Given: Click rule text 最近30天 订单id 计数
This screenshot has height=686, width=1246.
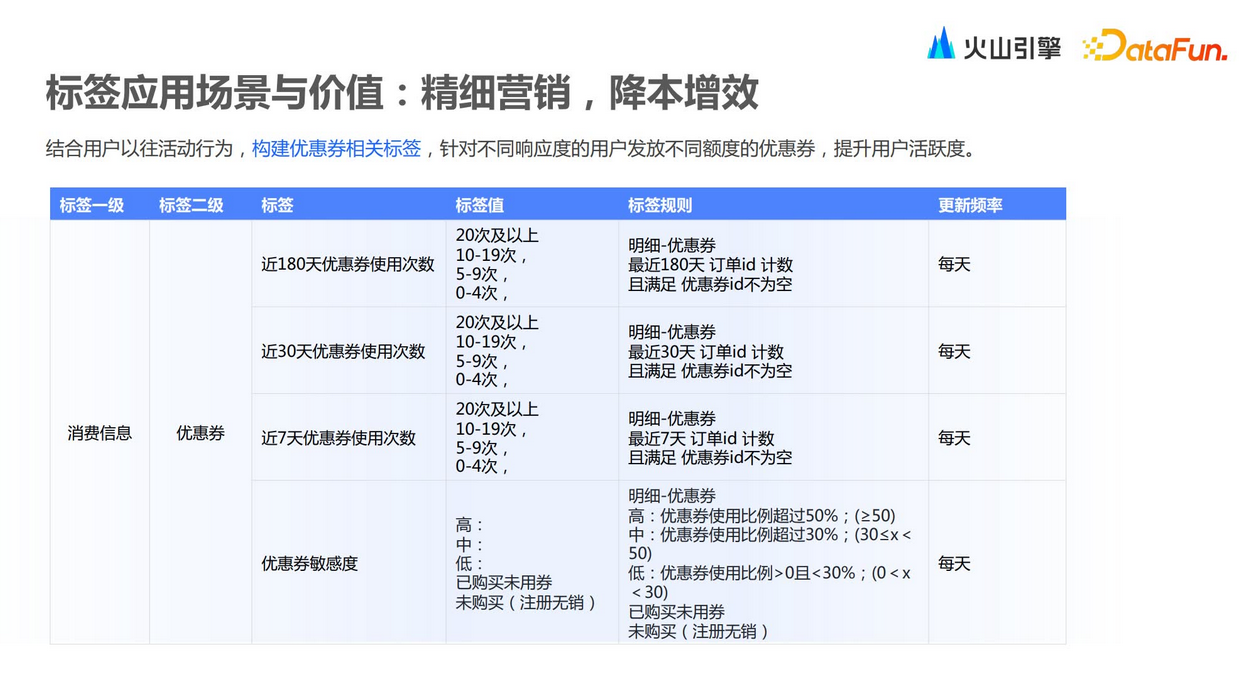Looking at the screenshot, I should click(706, 352).
